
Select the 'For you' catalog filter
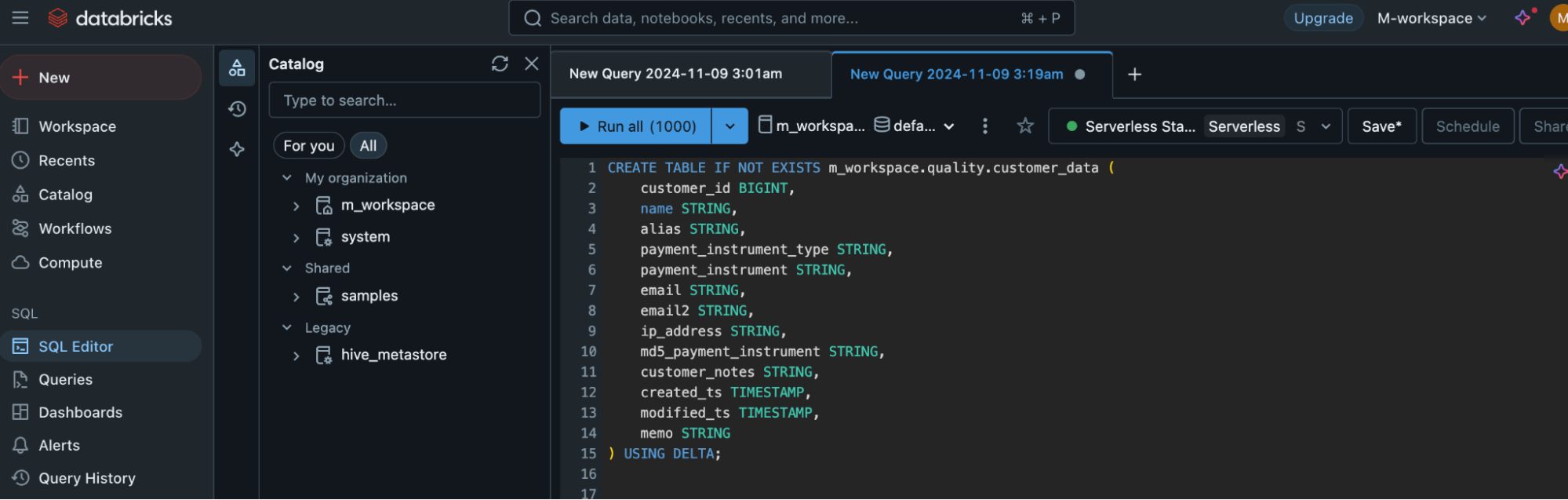(308, 145)
